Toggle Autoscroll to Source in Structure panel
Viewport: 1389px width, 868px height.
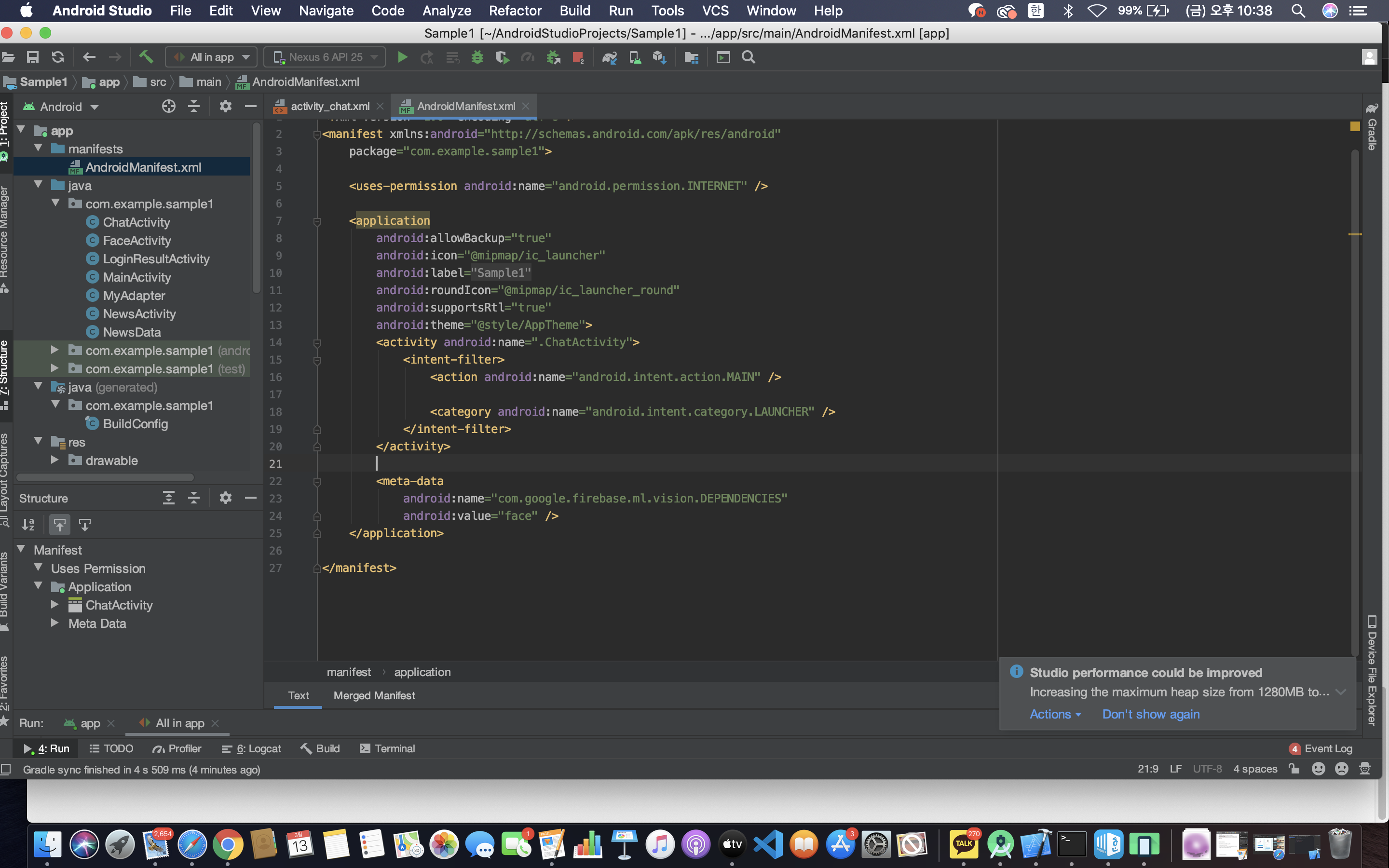pos(60,524)
